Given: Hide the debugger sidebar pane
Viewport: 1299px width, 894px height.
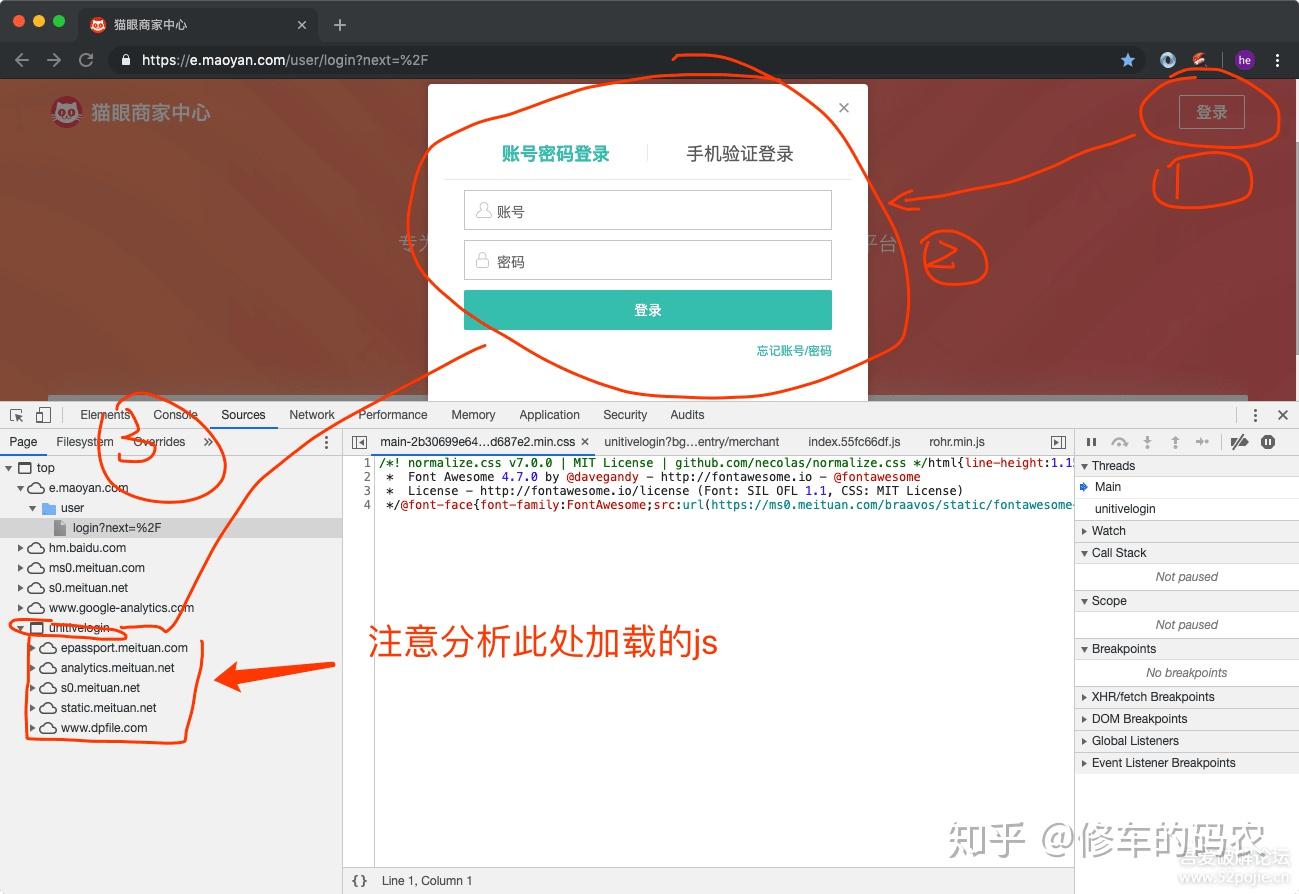Looking at the screenshot, I should [1058, 442].
